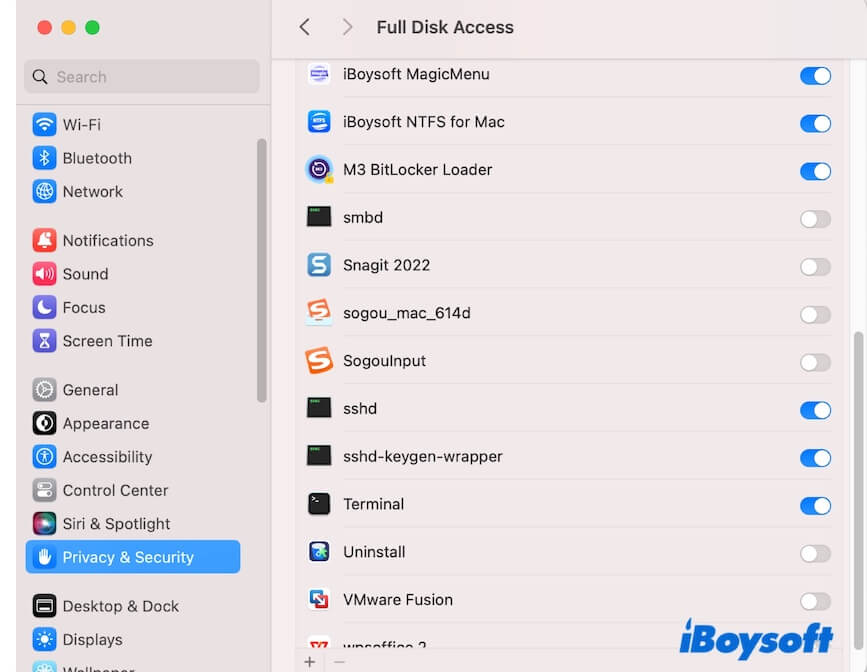Click the SogouInput app icon

tap(319, 361)
